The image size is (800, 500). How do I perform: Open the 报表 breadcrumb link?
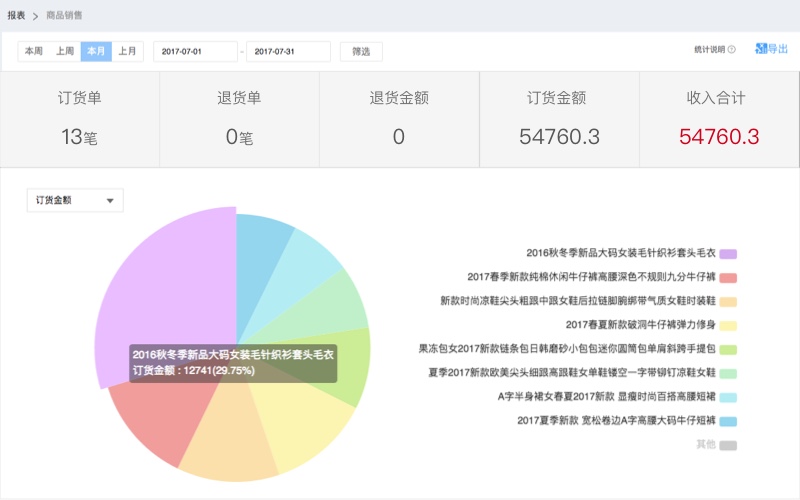(16, 16)
